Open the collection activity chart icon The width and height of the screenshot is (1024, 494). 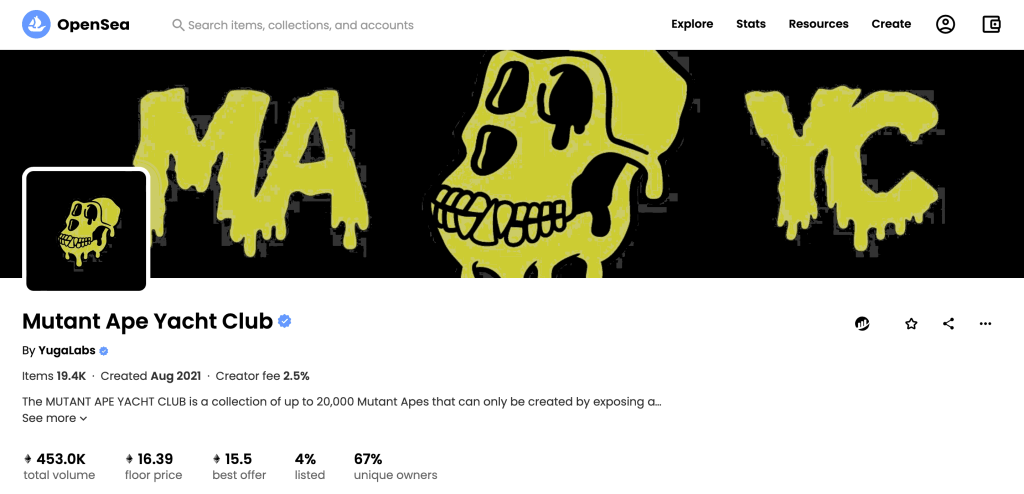pyautogui.click(x=862, y=323)
